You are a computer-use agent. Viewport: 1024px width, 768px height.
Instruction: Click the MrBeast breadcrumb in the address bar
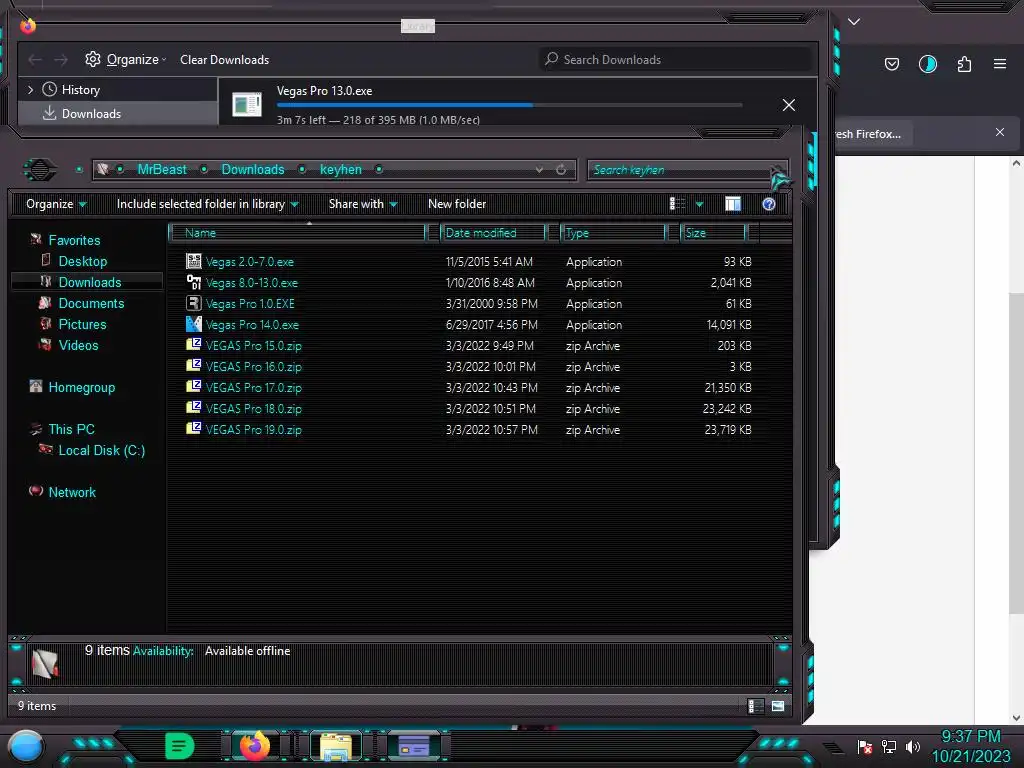tap(162, 170)
